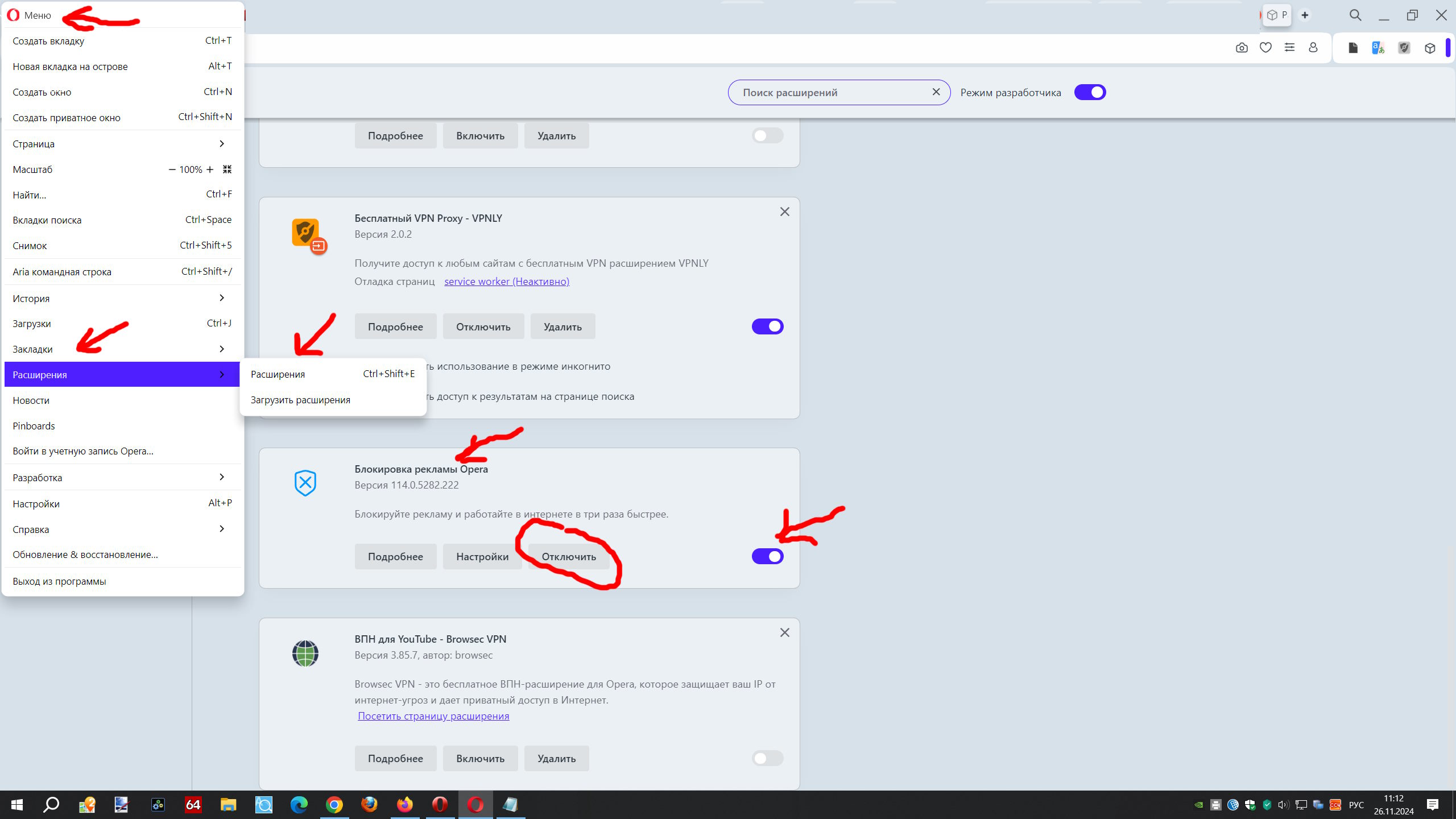The image size is (1456, 819).
Task: Open the volume speaker icon in tray
Action: pos(1283,805)
